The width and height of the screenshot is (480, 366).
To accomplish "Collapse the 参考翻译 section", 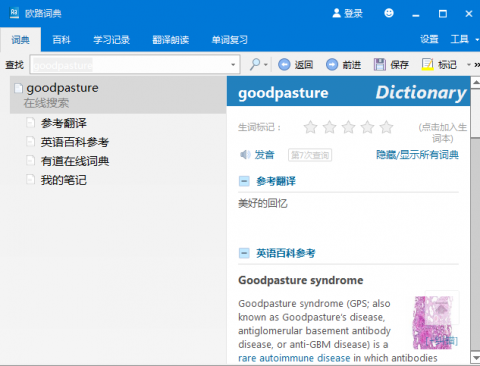I will point(244,181).
